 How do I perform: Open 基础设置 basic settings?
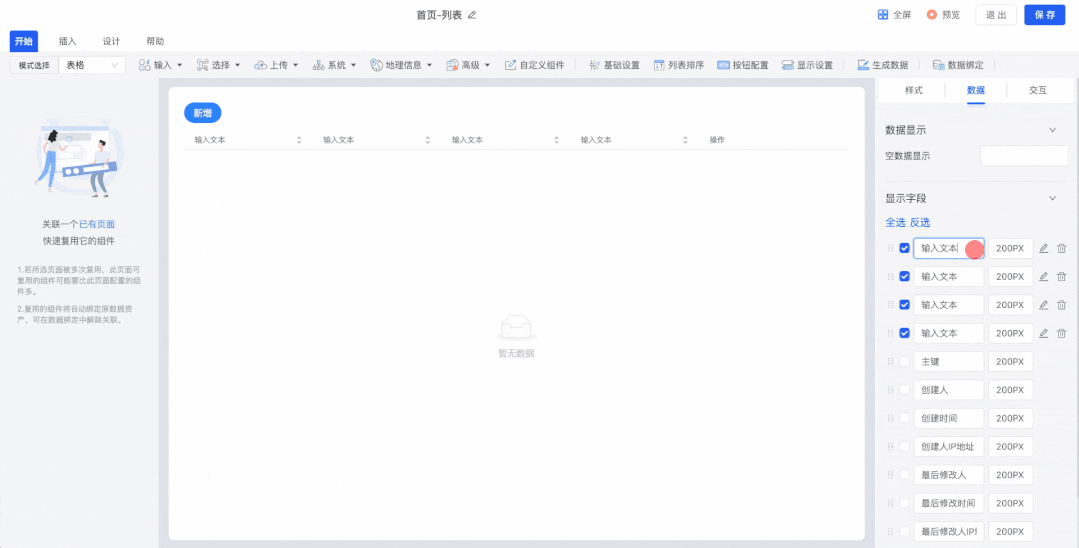(615, 65)
